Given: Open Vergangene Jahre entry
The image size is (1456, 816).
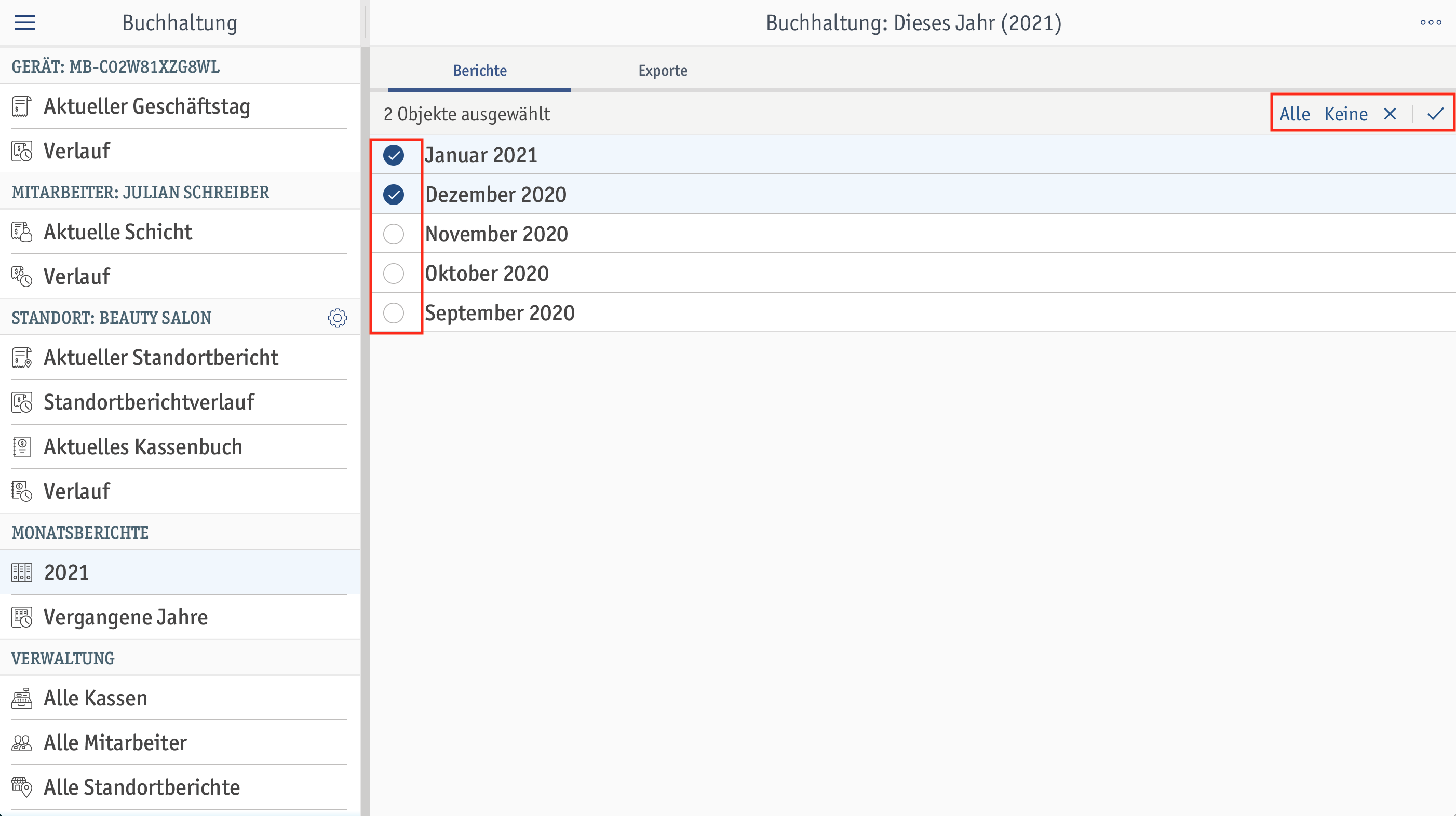Looking at the screenshot, I should tap(180, 617).
